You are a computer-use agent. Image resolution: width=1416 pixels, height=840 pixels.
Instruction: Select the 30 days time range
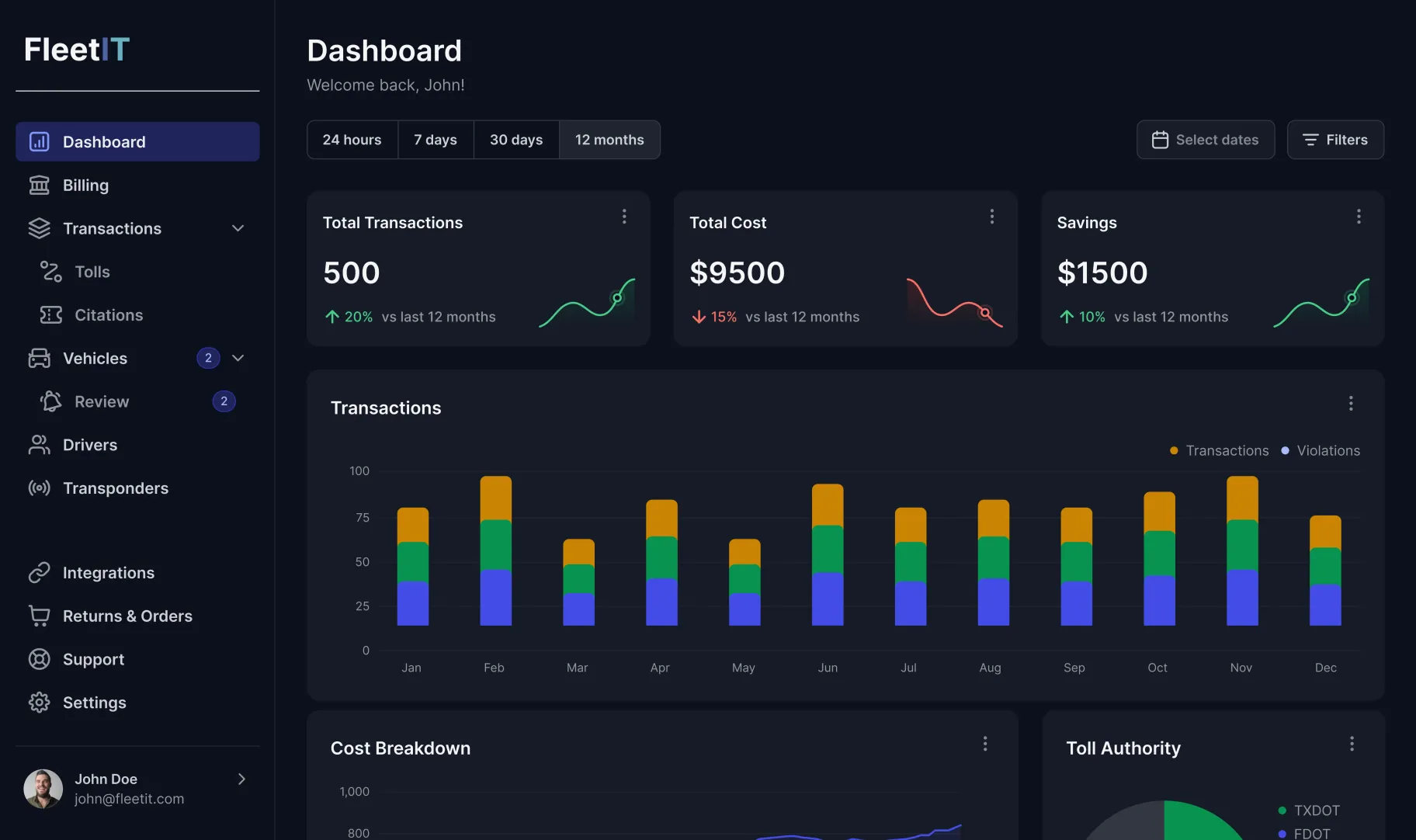click(x=515, y=140)
